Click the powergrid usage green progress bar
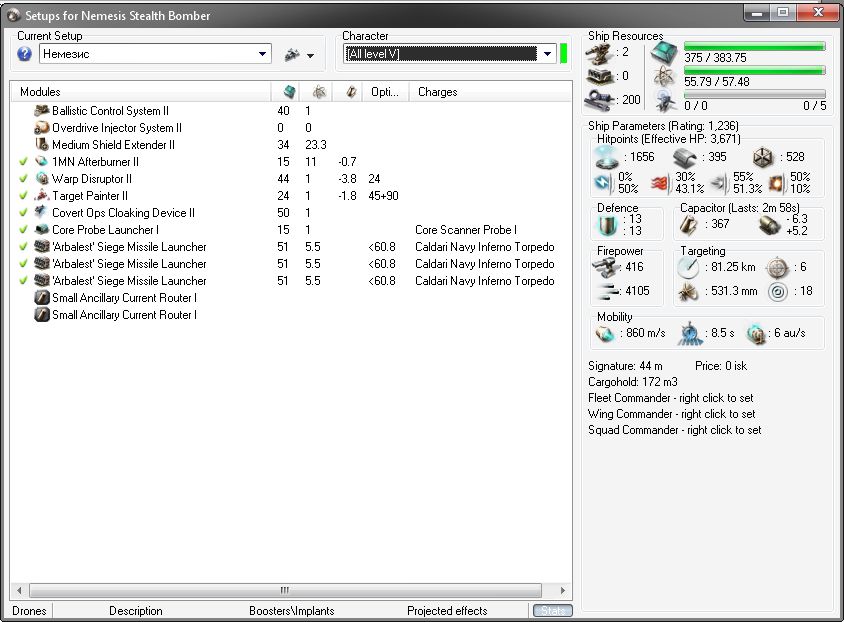The height and width of the screenshot is (622, 844). point(754,70)
